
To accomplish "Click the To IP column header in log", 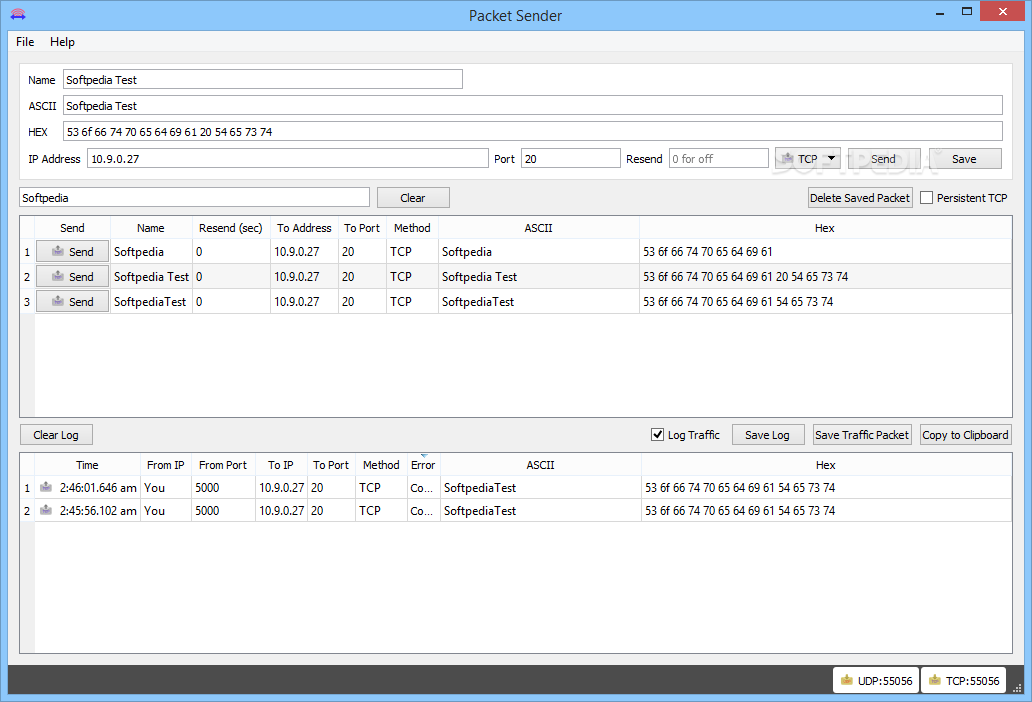I will (x=281, y=464).
